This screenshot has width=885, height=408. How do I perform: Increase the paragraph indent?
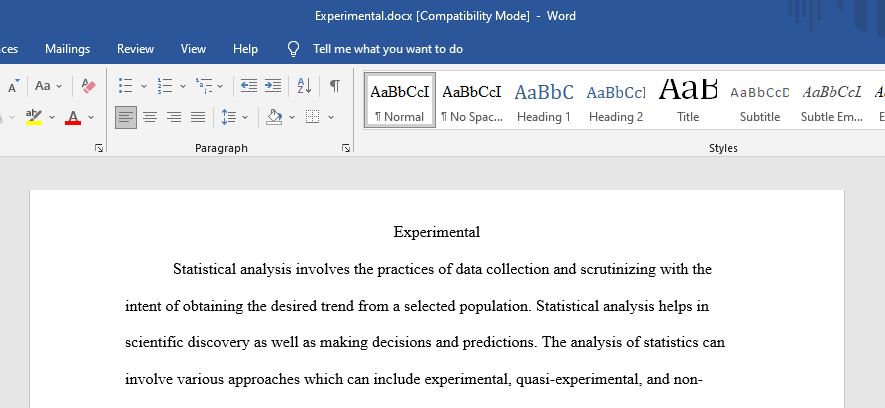click(x=273, y=86)
